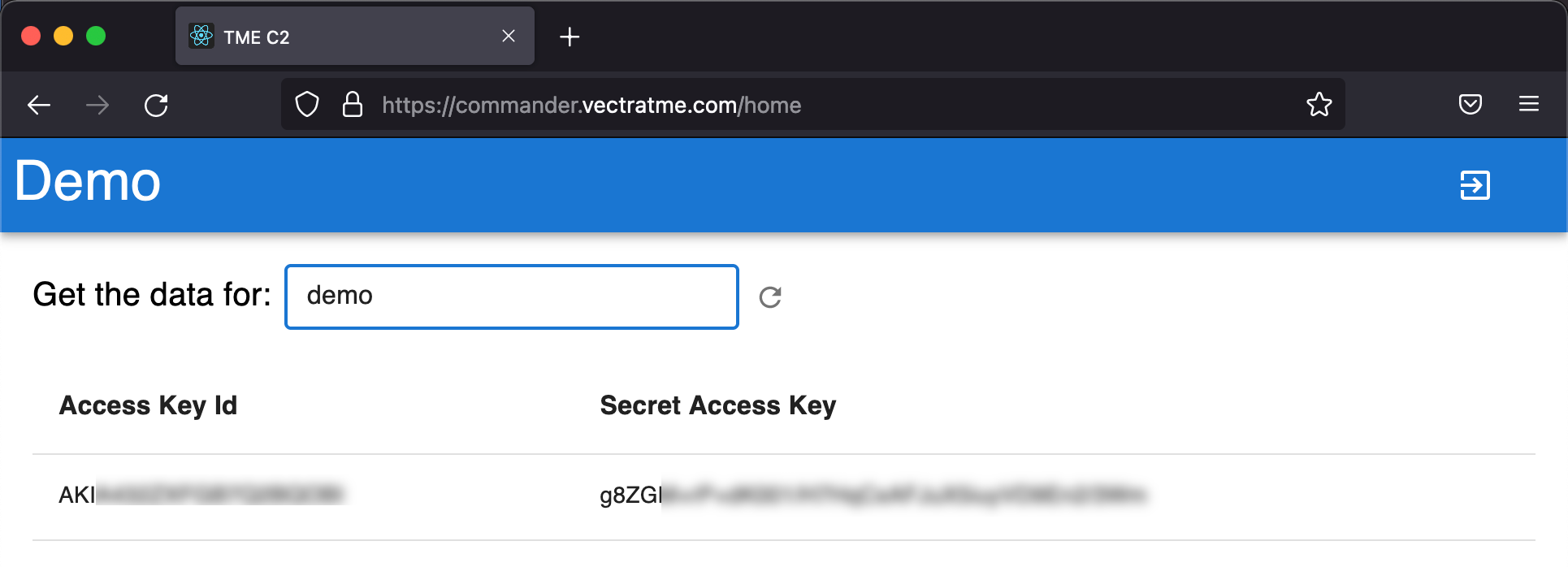Click the refresh icon beside the demo field
The width and height of the screenshot is (1568, 567).
point(770,297)
